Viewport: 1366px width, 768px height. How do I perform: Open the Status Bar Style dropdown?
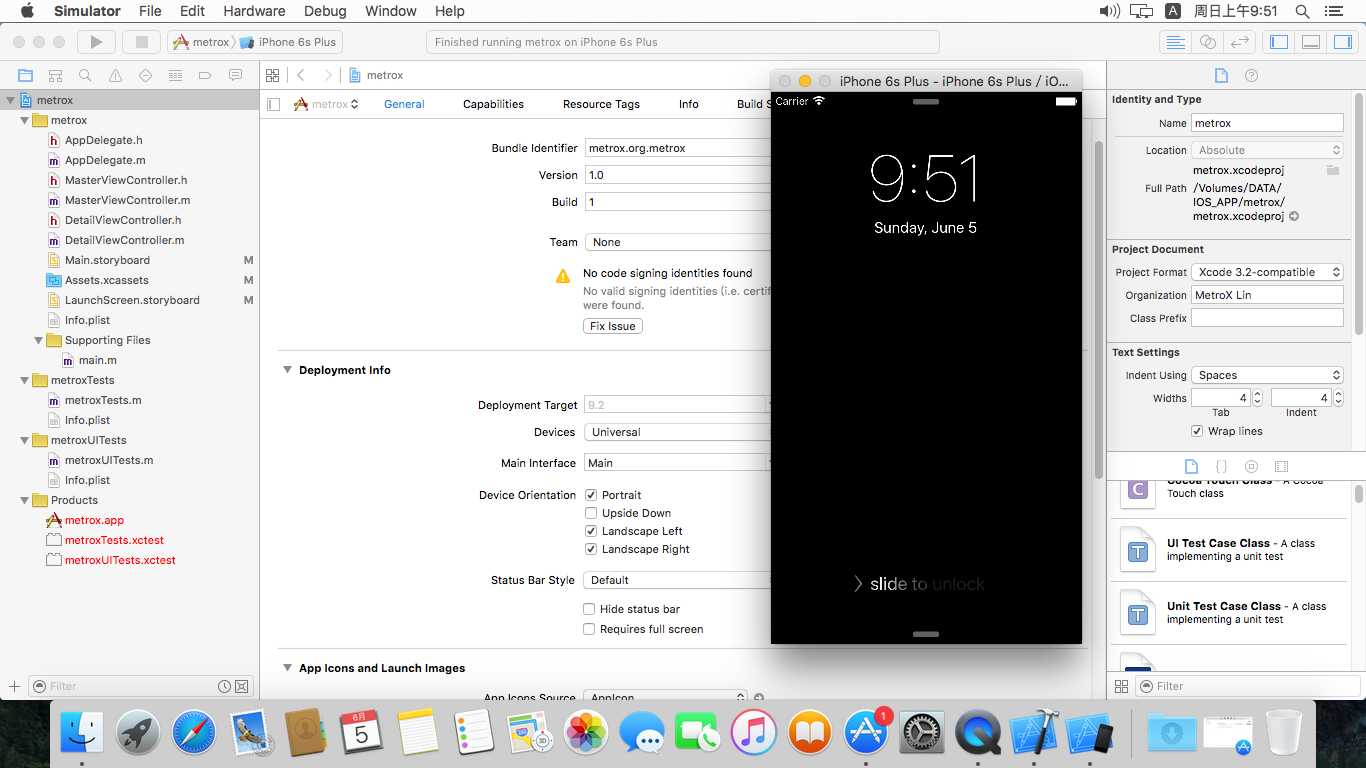click(677, 580)
